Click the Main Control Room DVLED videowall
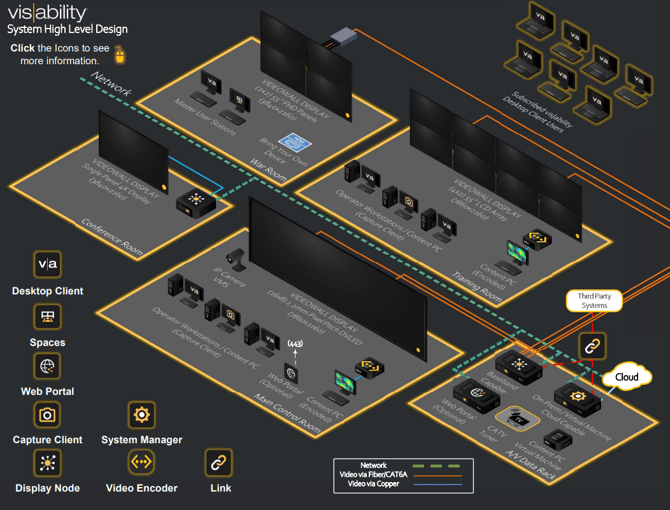 338,279
